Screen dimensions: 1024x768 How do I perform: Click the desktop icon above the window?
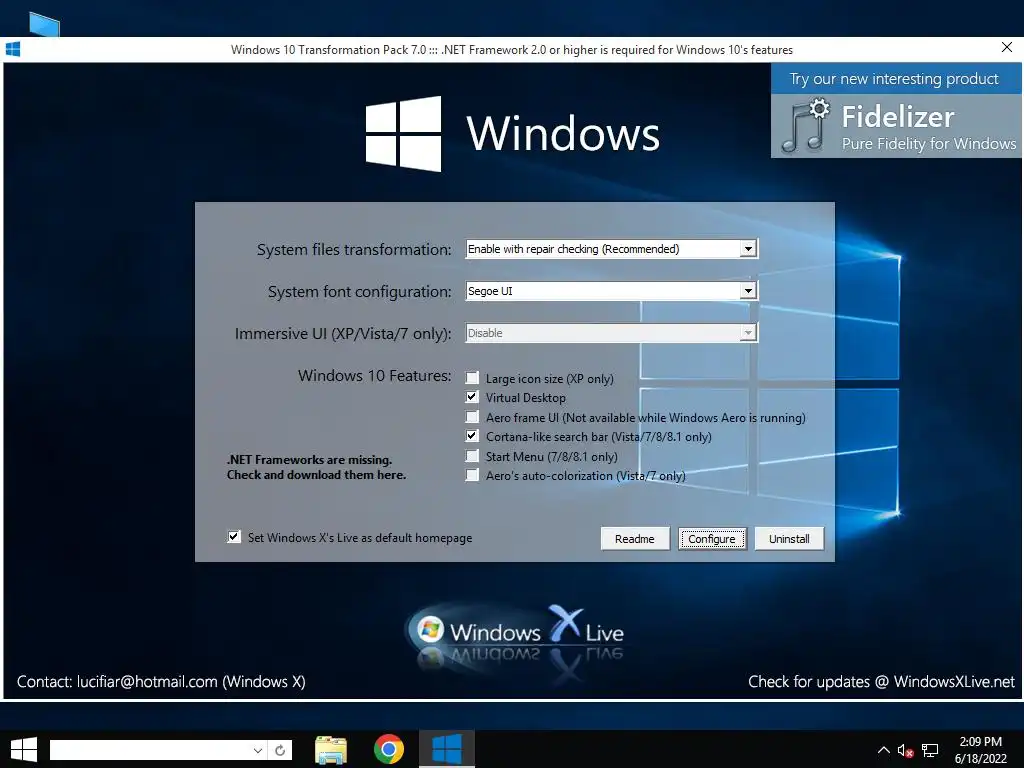tap(44, 25)
